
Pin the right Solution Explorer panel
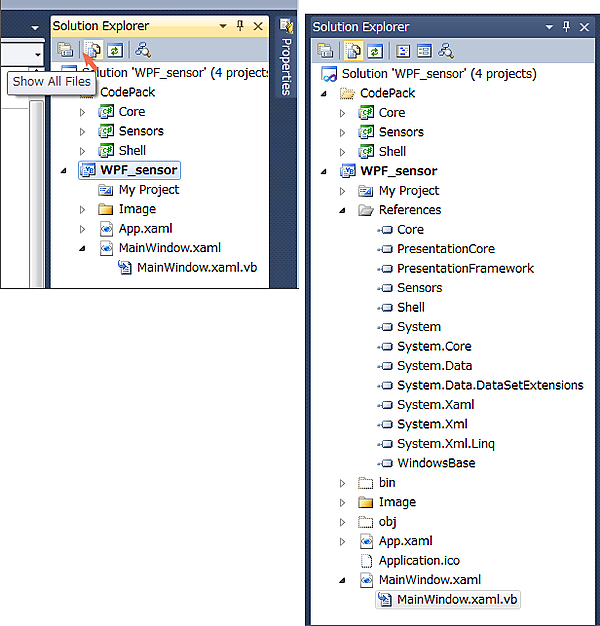click(x=566, y=27)
